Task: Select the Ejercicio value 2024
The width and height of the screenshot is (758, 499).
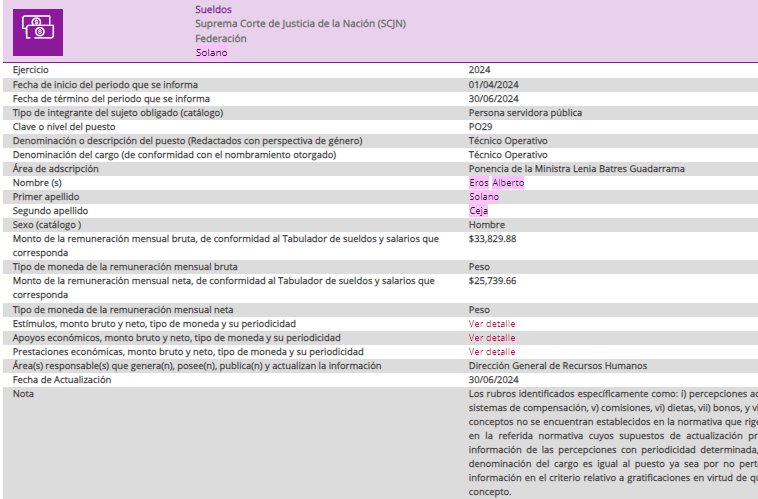Action: pyautogui.click(x=479, y=70)
